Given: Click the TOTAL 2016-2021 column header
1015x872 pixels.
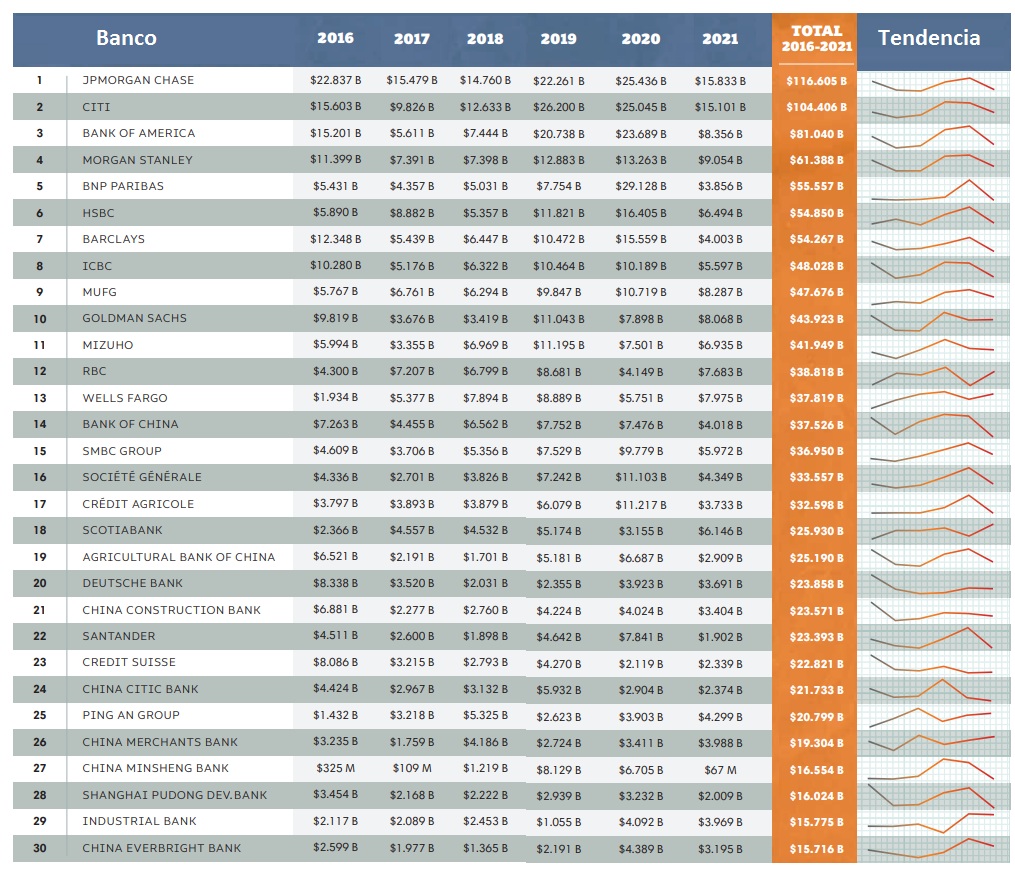Looking at the screenshot, I should (815, 39).
